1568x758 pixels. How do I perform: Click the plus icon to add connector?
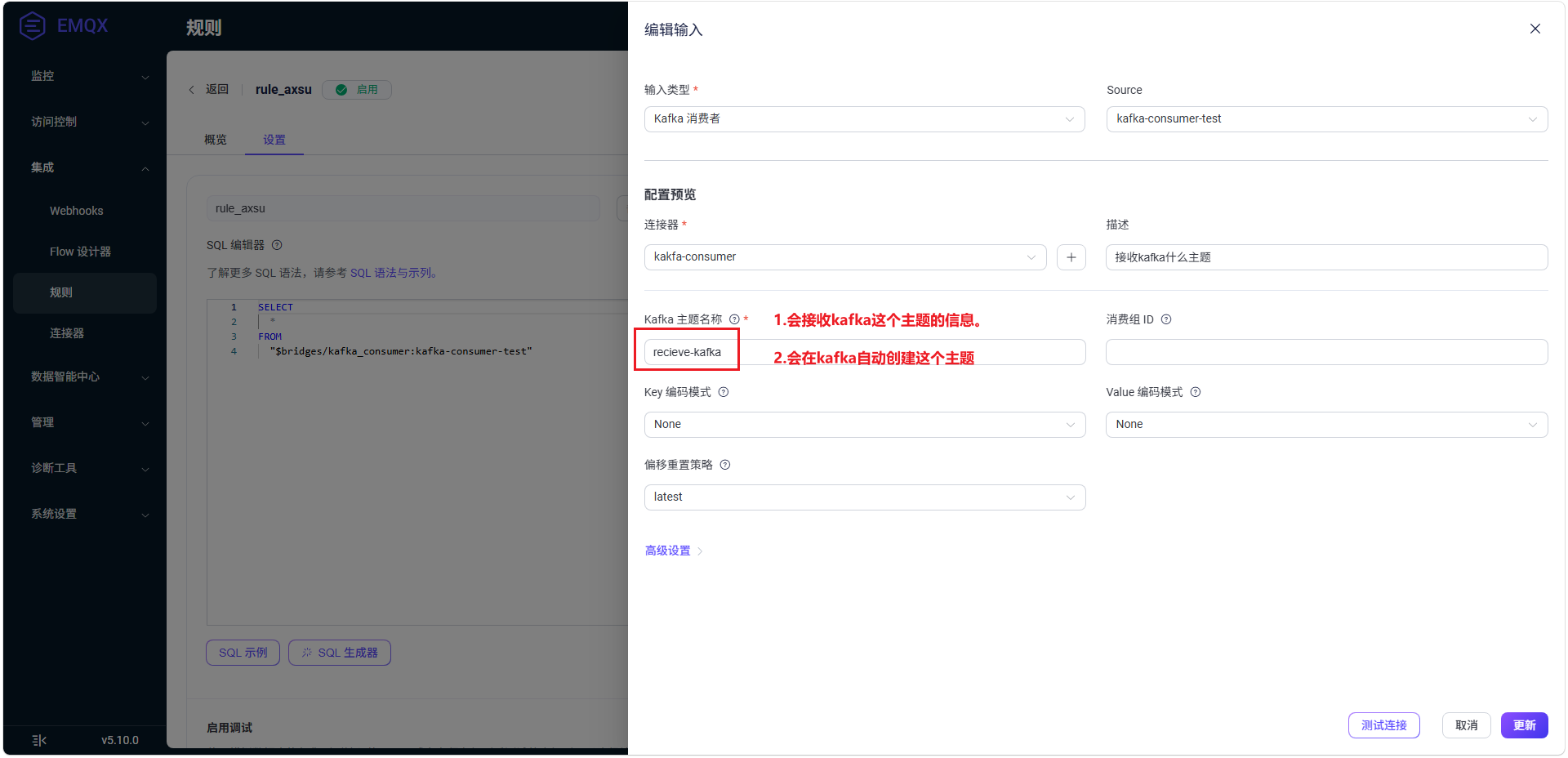click(x=1071, y=257)
